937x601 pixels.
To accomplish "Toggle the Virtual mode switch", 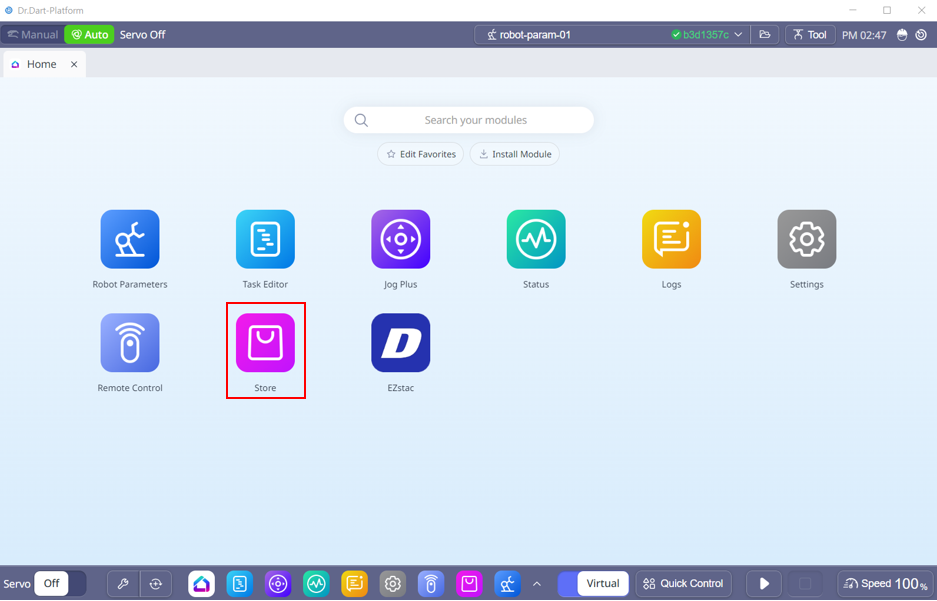I will tap(592, 584).
